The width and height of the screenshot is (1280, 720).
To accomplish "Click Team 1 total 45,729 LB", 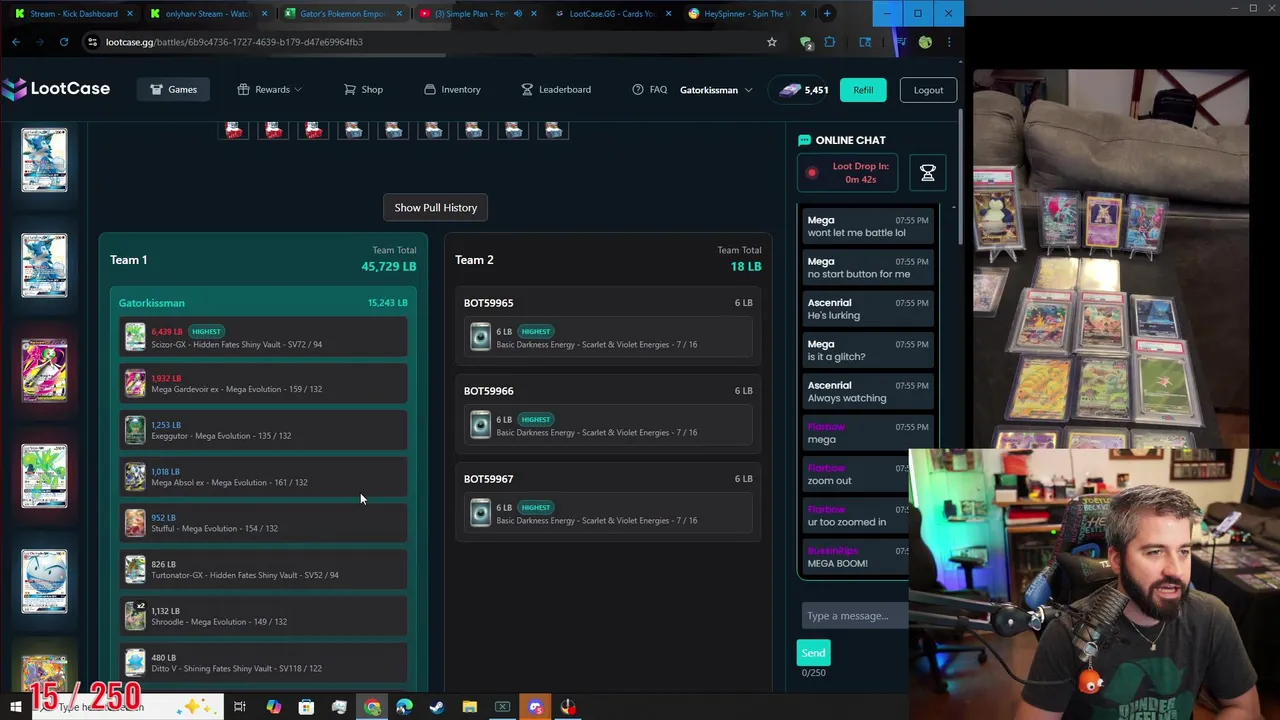I will pos(388,266).
